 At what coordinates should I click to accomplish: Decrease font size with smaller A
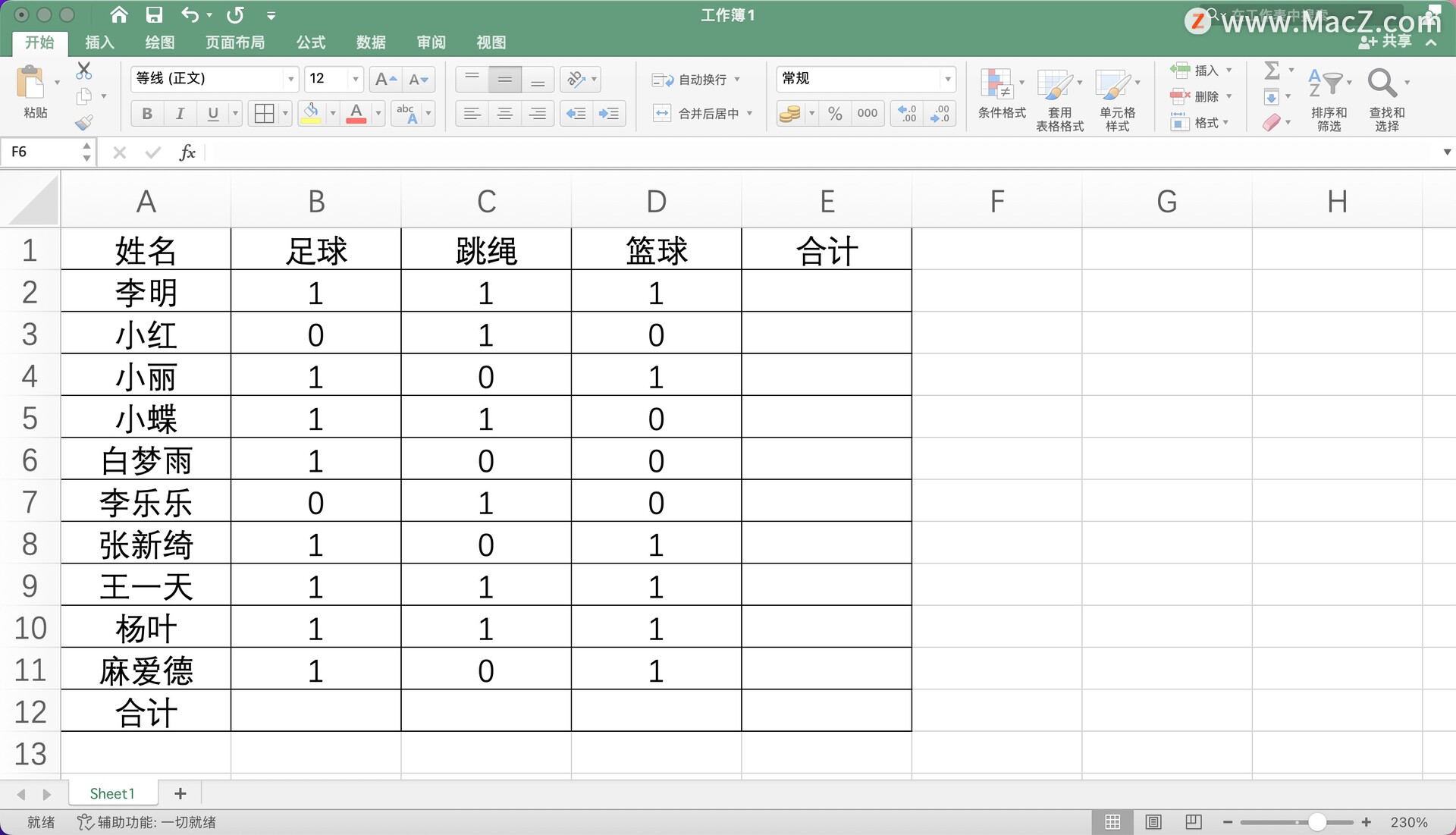click(x=419, y=79)
